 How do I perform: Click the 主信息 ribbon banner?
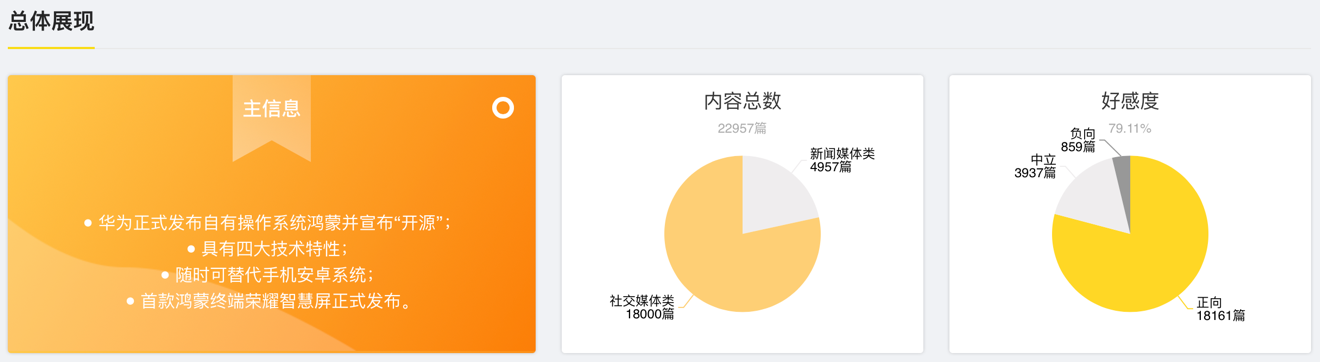[272, 117]
